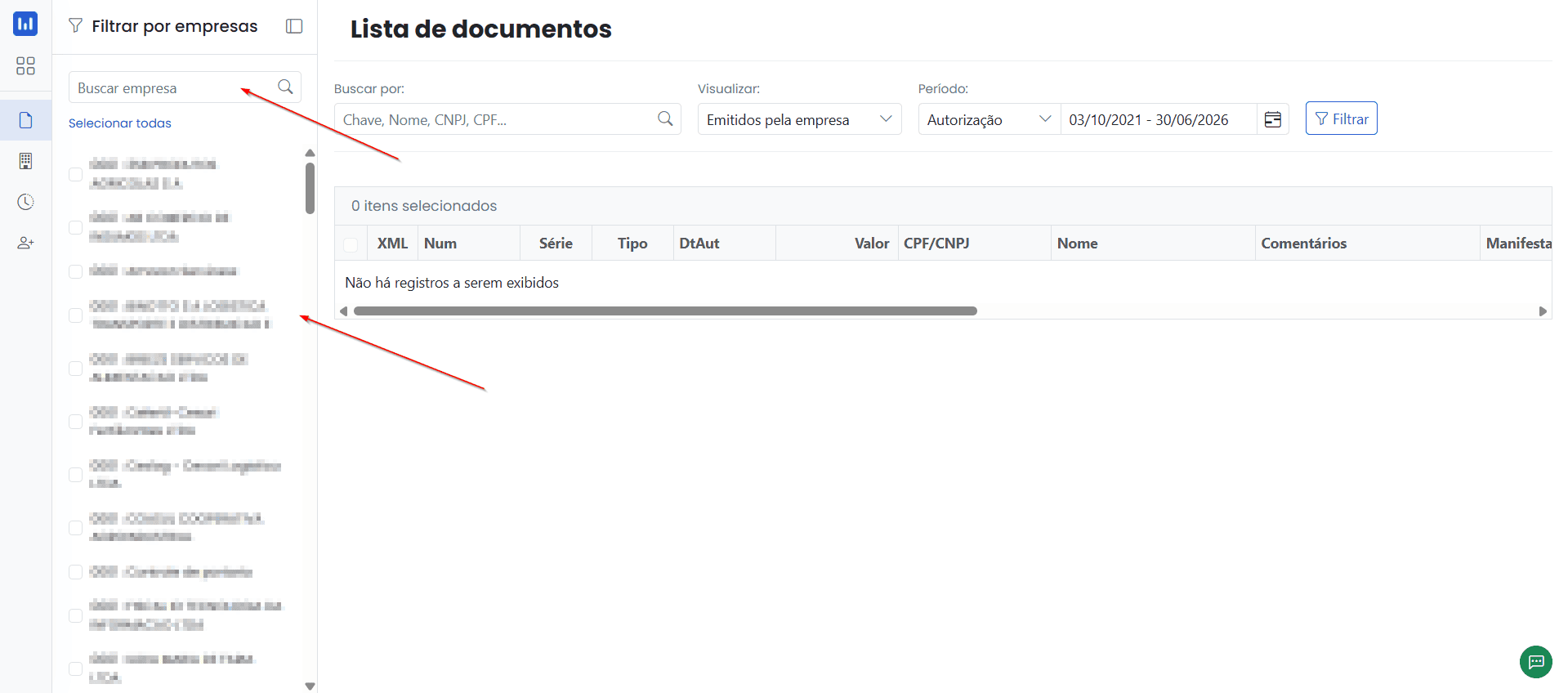Sort by the Tipo column header

(632, 244)
